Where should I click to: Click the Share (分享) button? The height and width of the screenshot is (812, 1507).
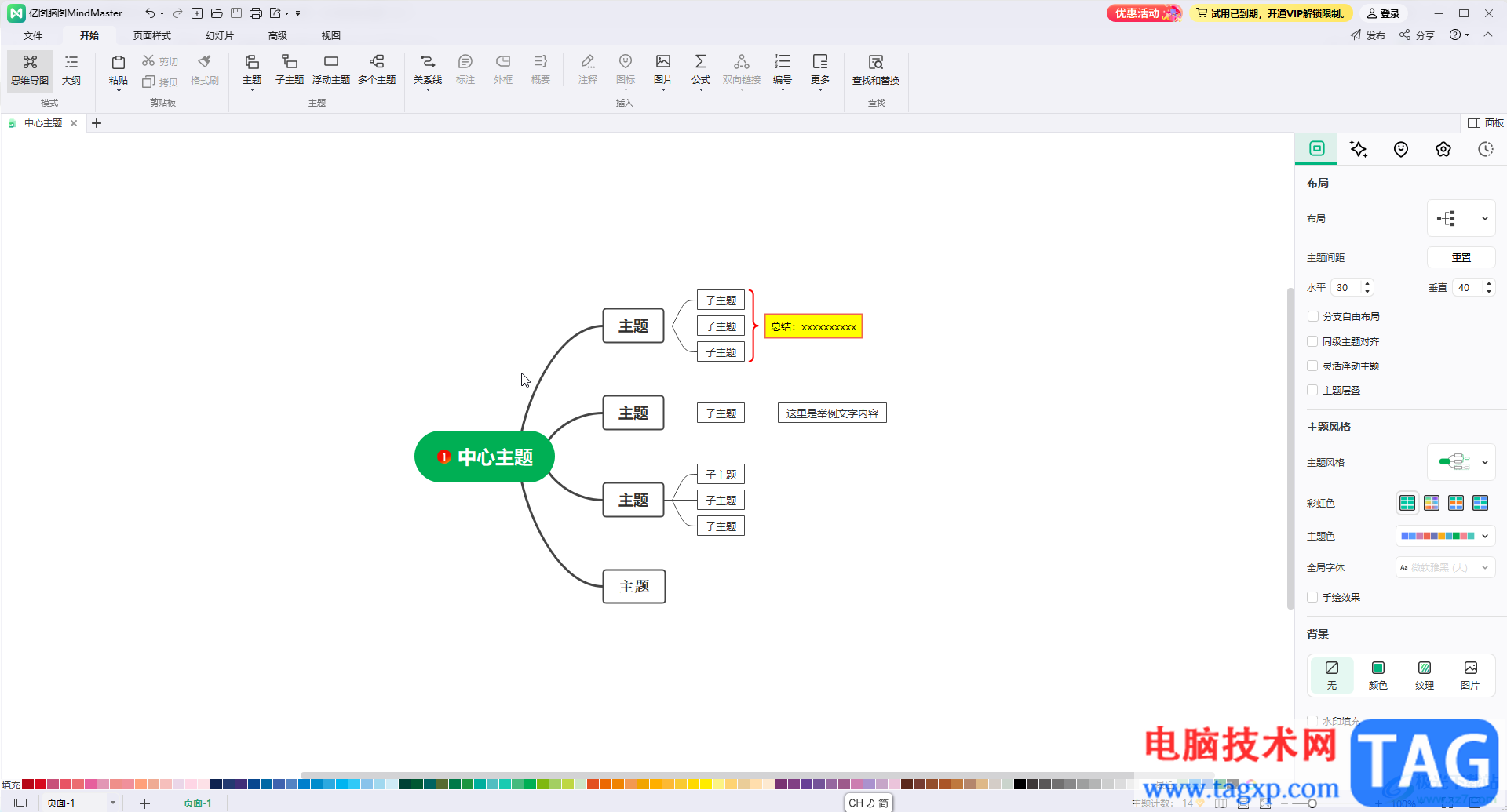[1417, 35]
